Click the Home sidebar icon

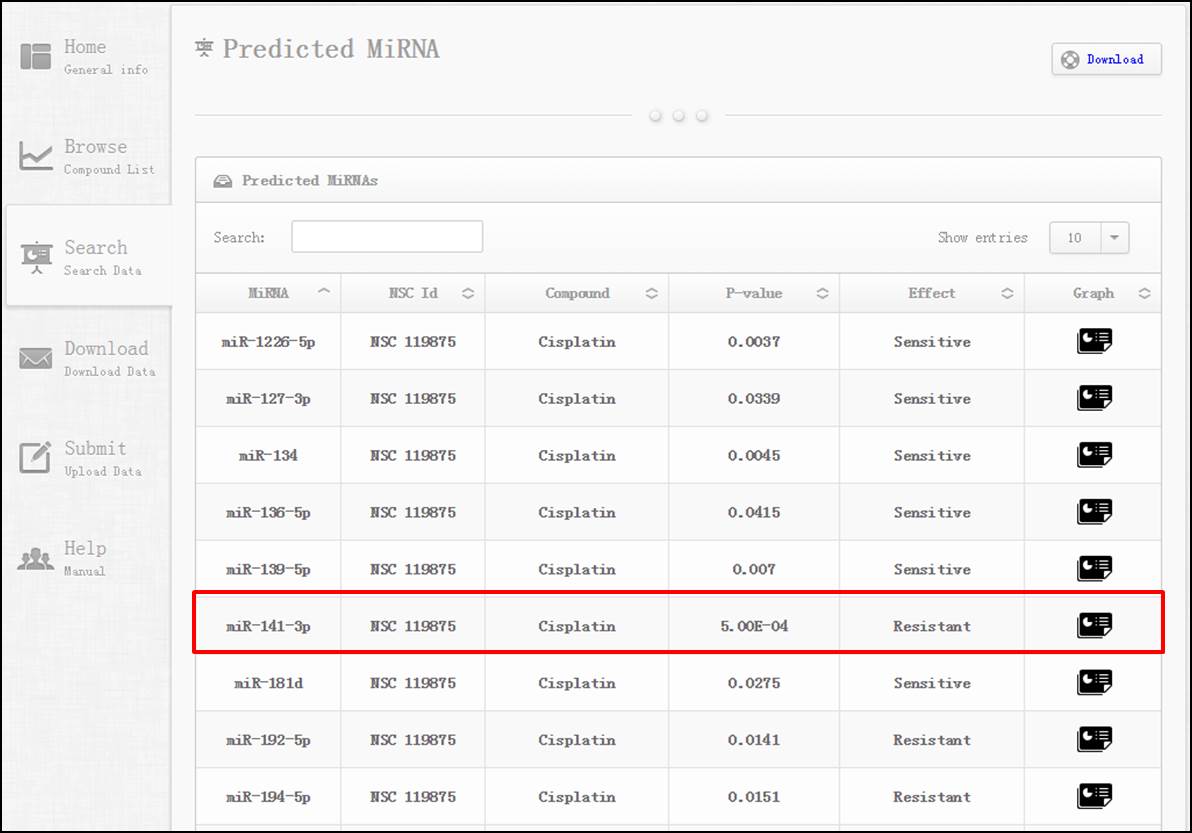(36, 56)
